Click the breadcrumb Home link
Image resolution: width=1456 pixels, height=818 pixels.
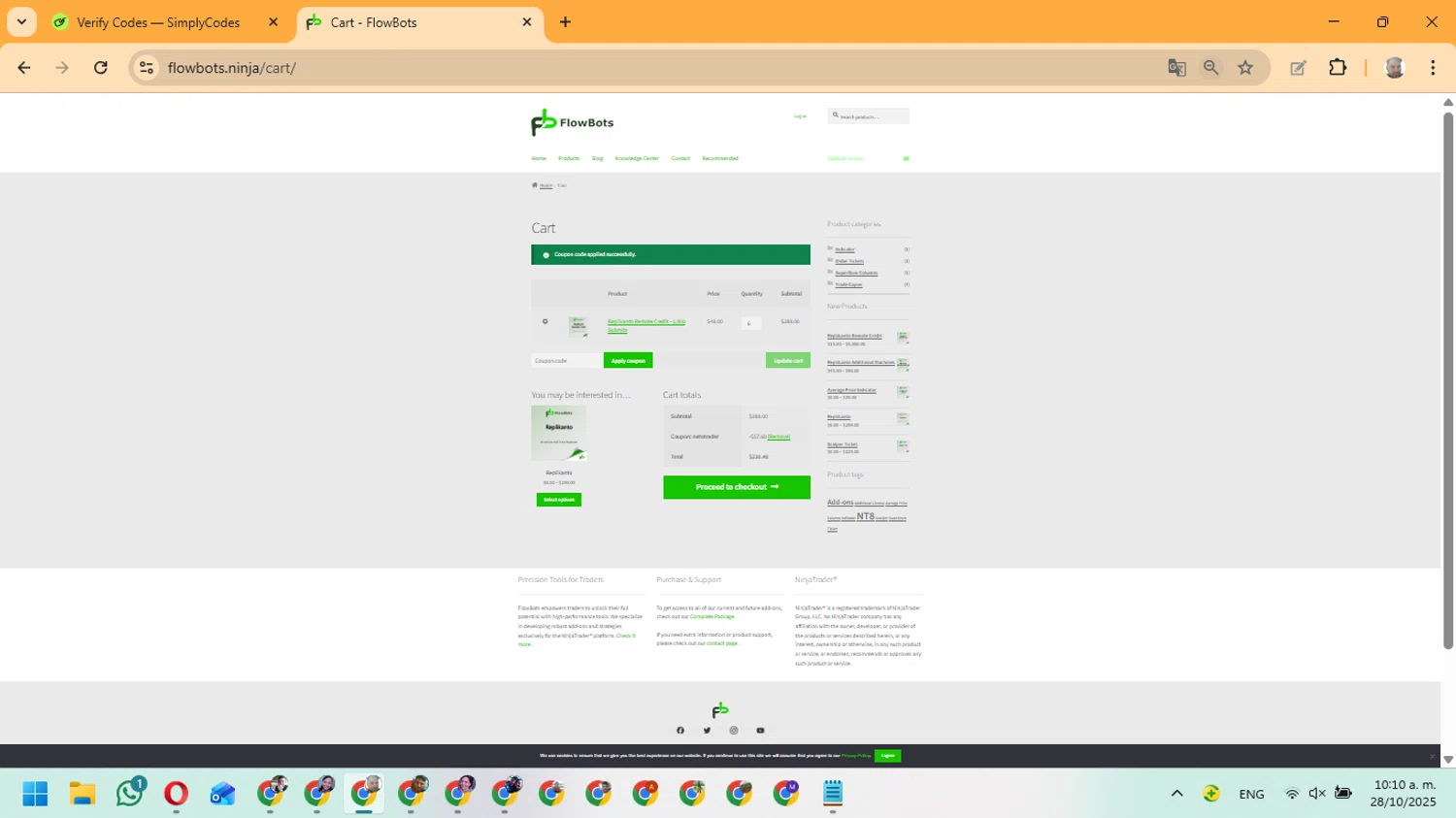[546, 185]
